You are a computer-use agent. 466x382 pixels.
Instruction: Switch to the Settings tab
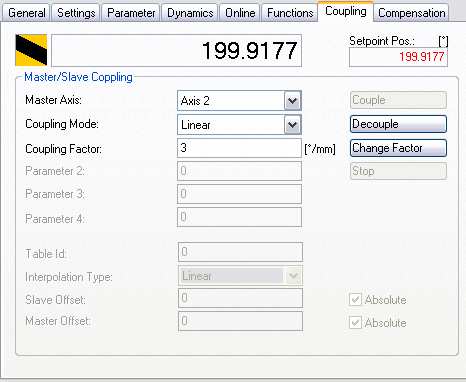point(76,13)
